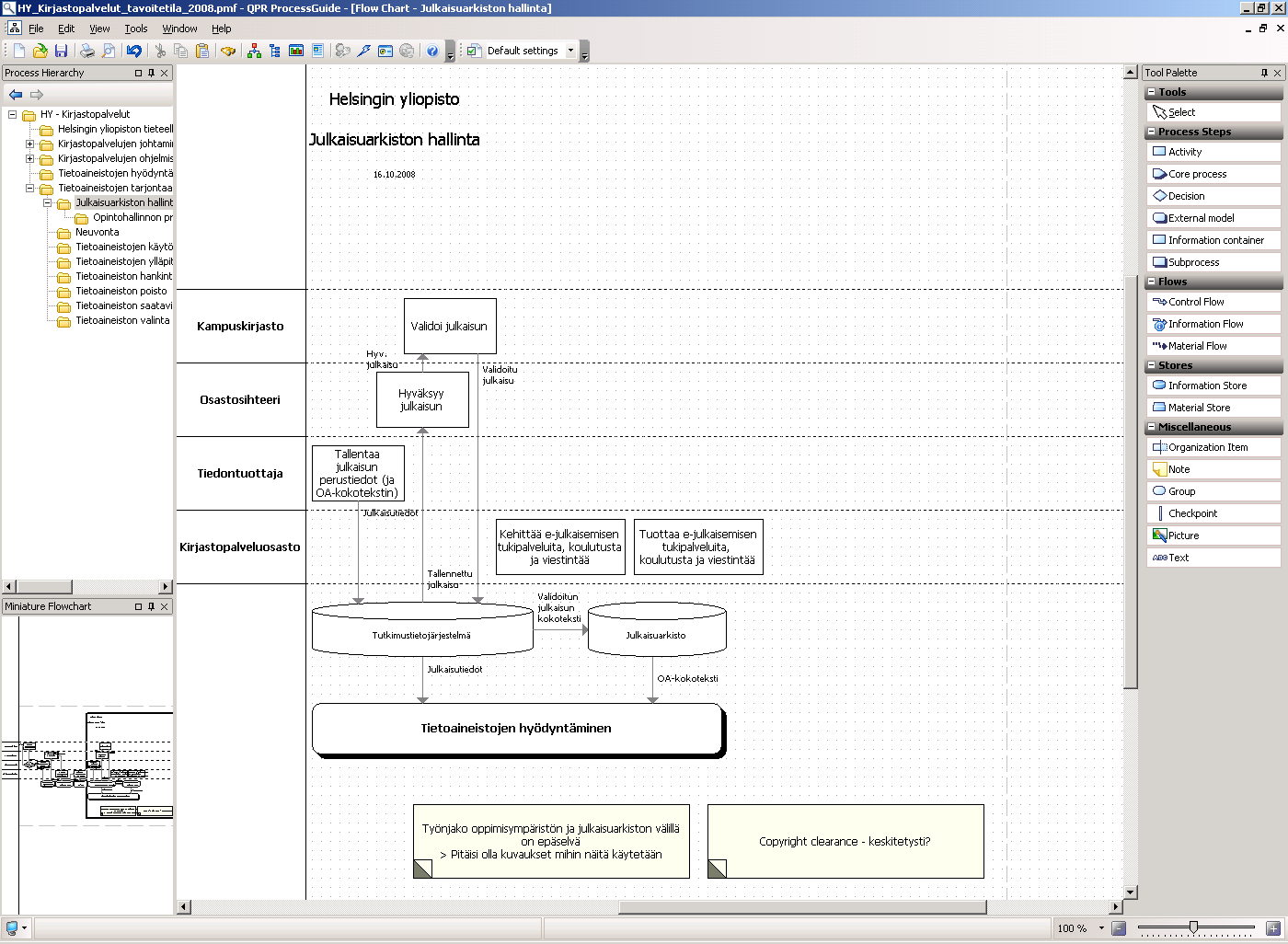Screen dimensions: 1288x944
Task: Navigate forward in the Process Hierarchy
Action: pyautogui.click(x=37, y=94)
